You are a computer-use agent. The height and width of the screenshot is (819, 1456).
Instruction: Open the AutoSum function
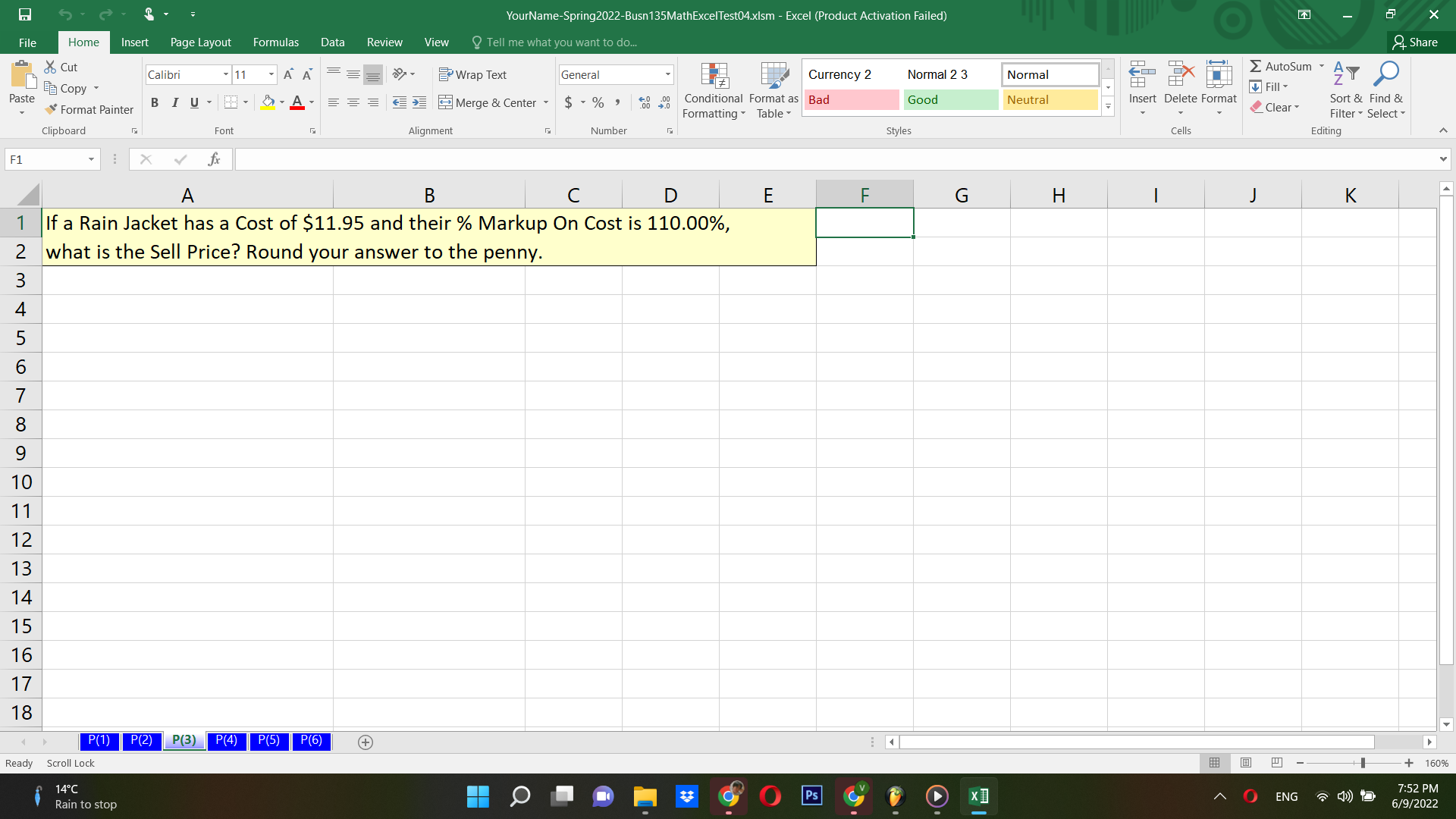(1283, 66)
